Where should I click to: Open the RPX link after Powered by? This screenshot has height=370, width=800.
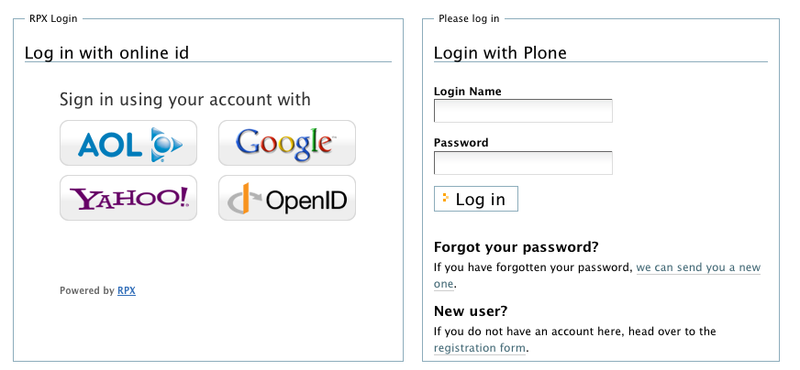(127, 291)
